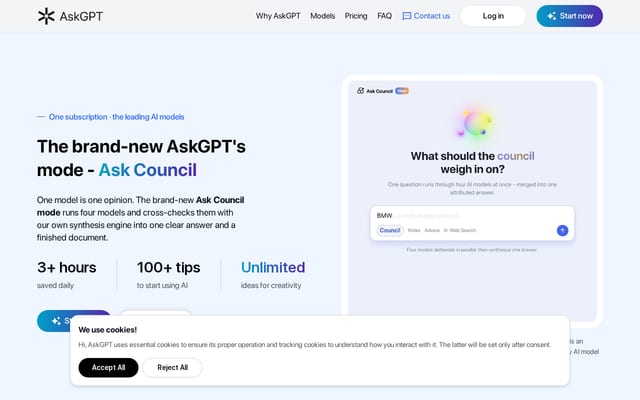The height and width of the screenshot is (400, 640).
Task: Click the Ask Council label in panel
Action: (x=379, y=91)
